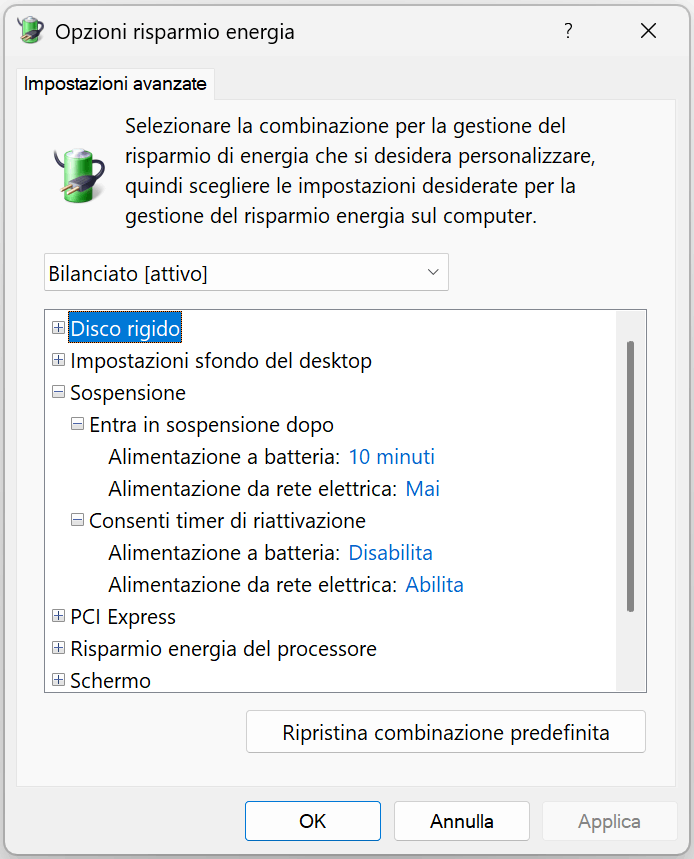Image resolution: width=694 pixels, height=859 pixels.
Task: Select the Impostazioni avanzate tab
Action: [x=115, y=84]
